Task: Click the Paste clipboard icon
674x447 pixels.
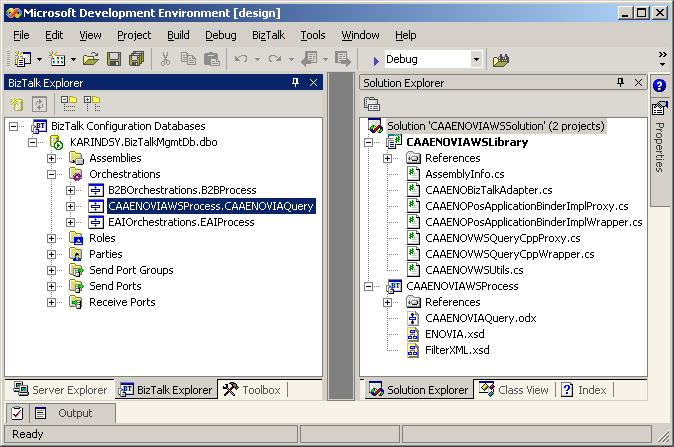Action: pyautogui.click(x=211, y=59)
